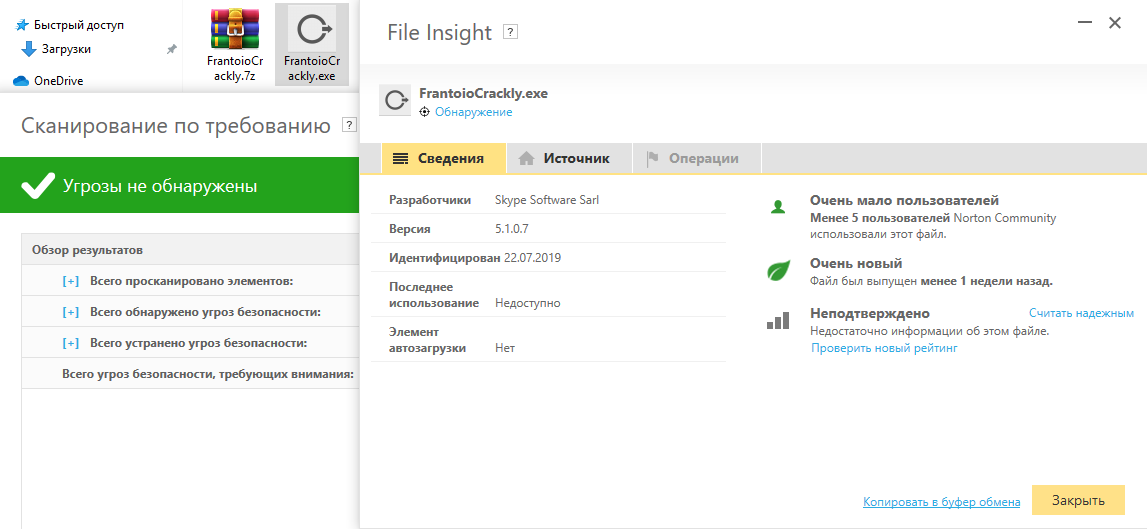The width and height of the screenshot is (1147, 529).
Task: Click the Неподтверждено heading
Action: pyautogui.click(x=870, y=313)
